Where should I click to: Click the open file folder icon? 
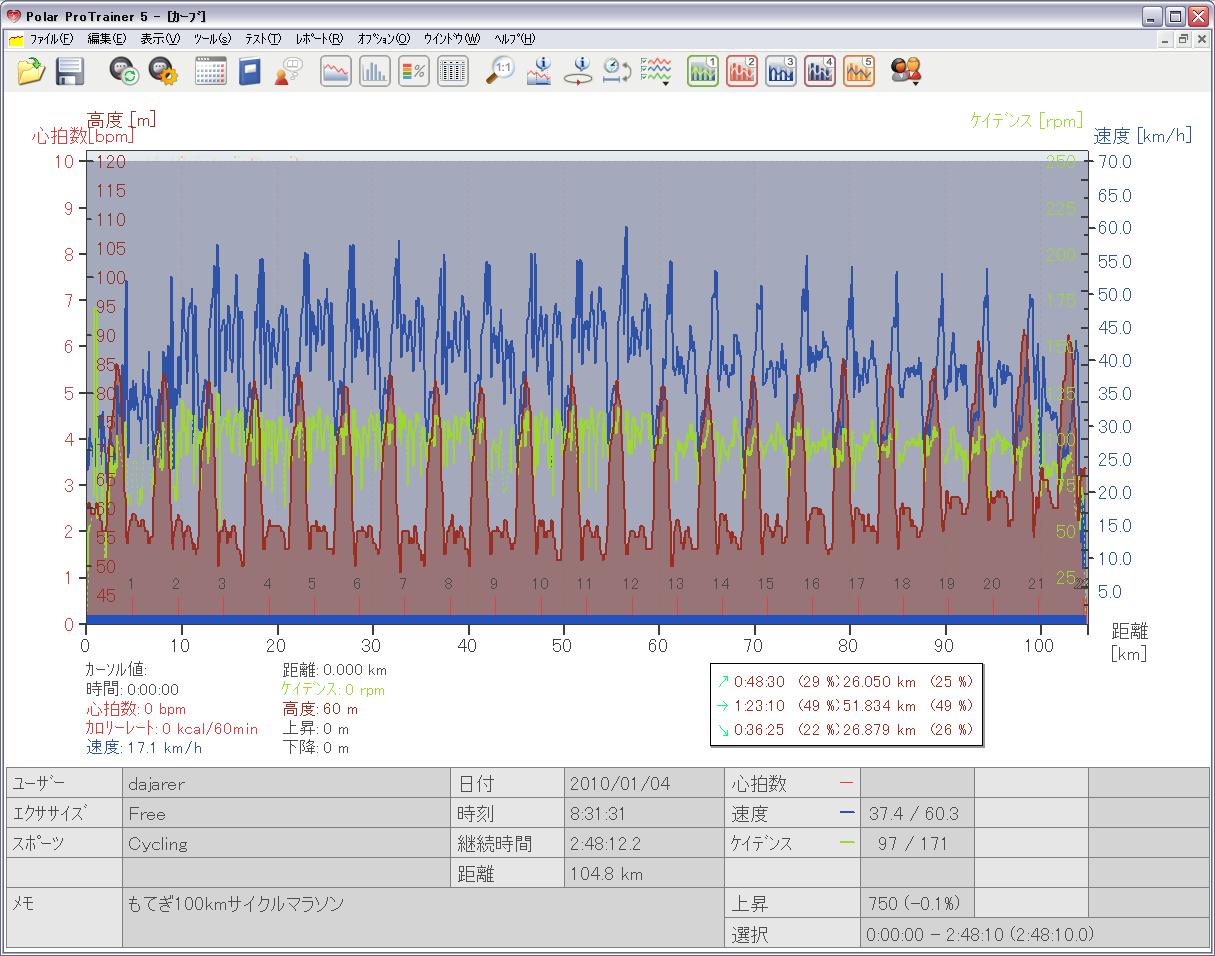point(32,71)
